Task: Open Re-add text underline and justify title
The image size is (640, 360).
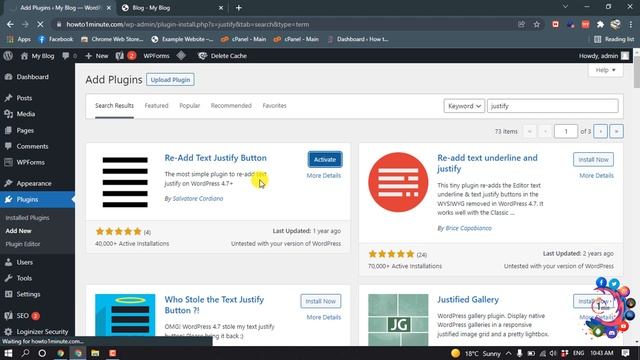Action: (x=487, y=163)
